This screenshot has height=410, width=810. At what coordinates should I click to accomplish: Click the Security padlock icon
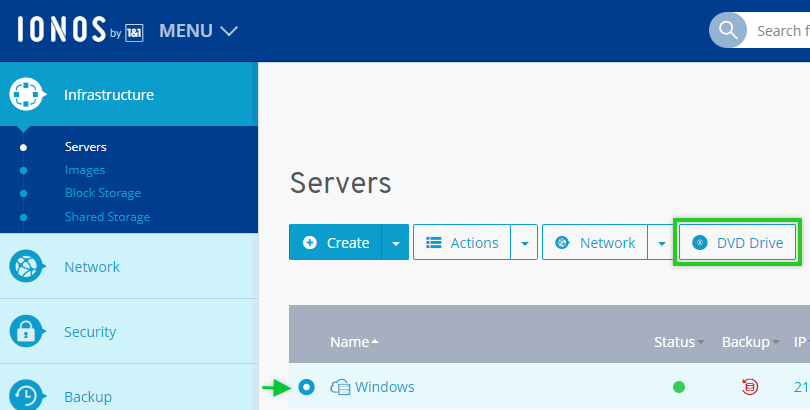[27, 332]
